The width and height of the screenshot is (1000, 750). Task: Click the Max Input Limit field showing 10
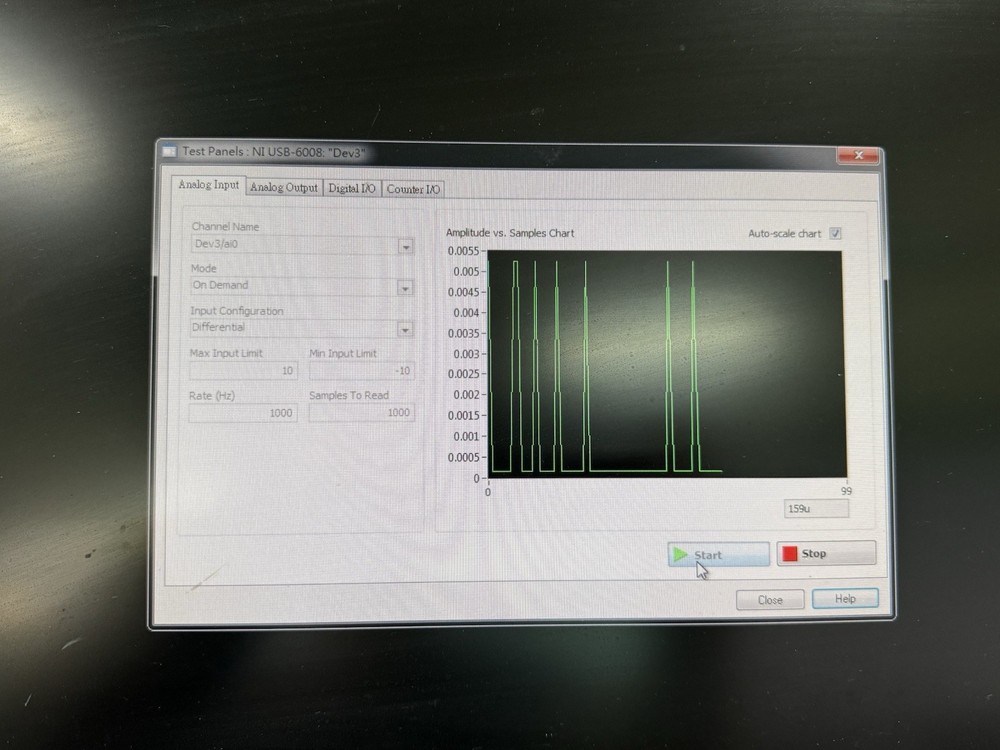point(242,371)
